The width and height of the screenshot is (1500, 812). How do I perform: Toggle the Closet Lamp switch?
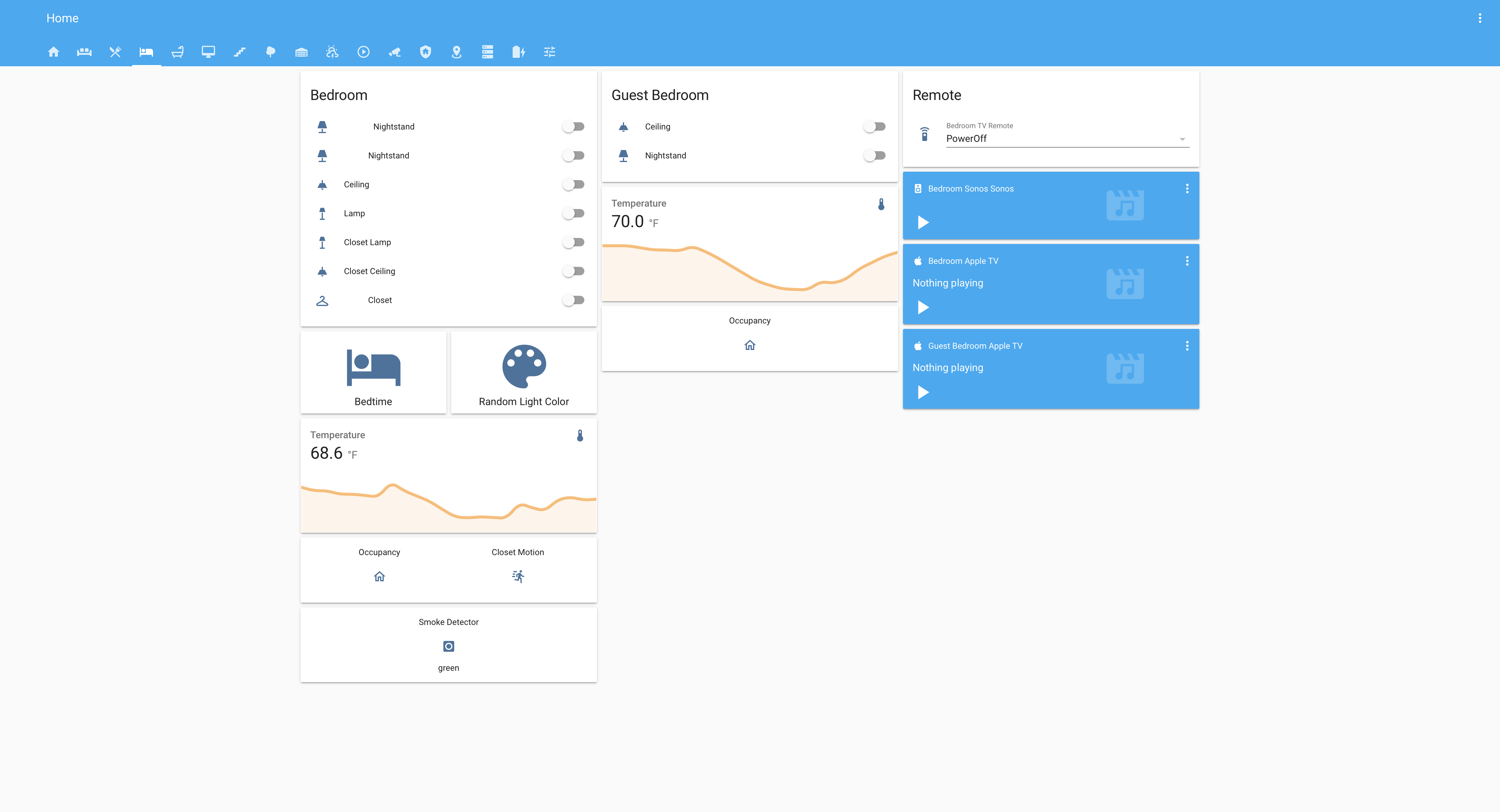point(573,242)
